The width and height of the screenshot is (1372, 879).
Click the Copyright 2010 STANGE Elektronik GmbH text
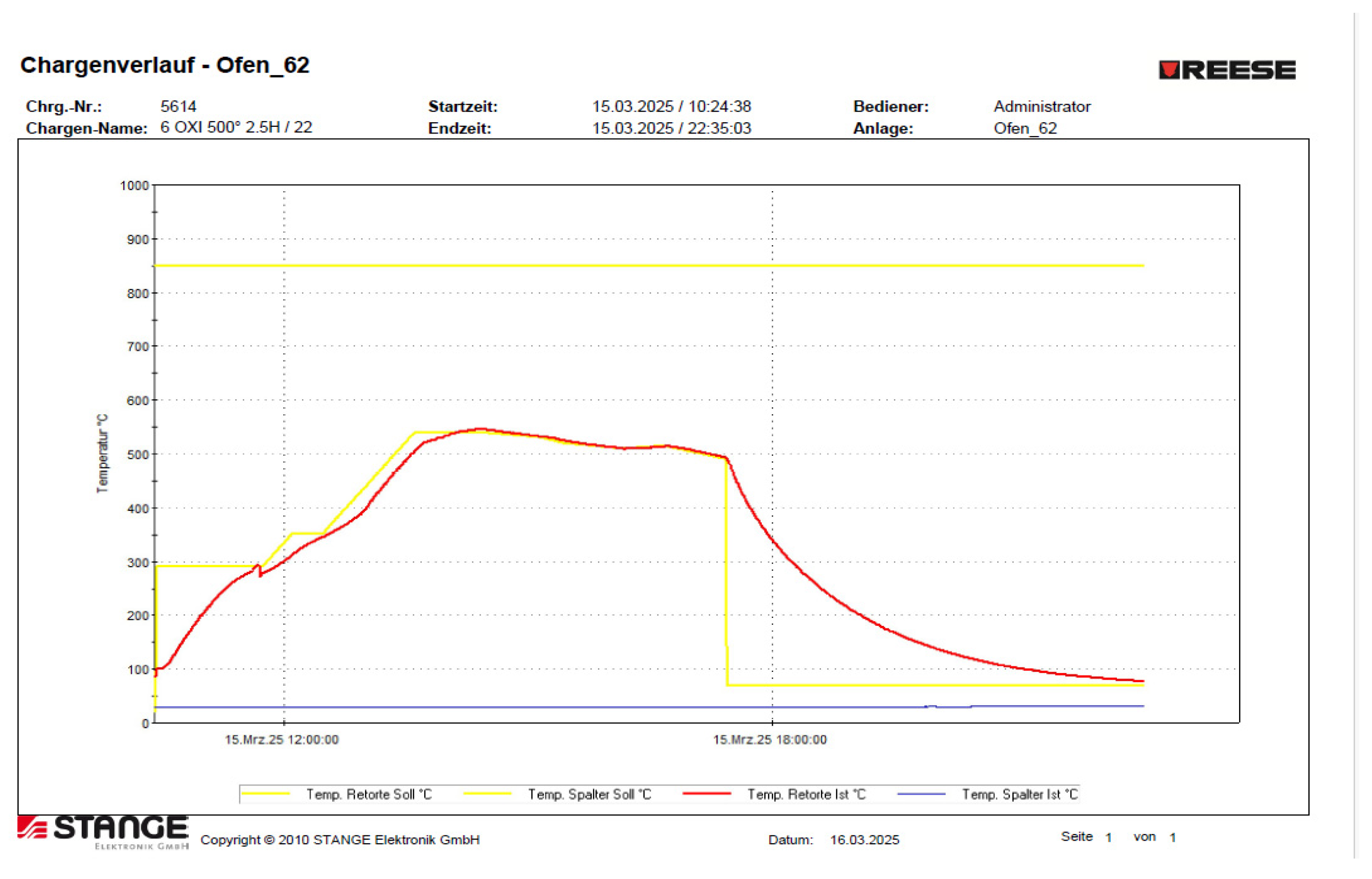340,840
